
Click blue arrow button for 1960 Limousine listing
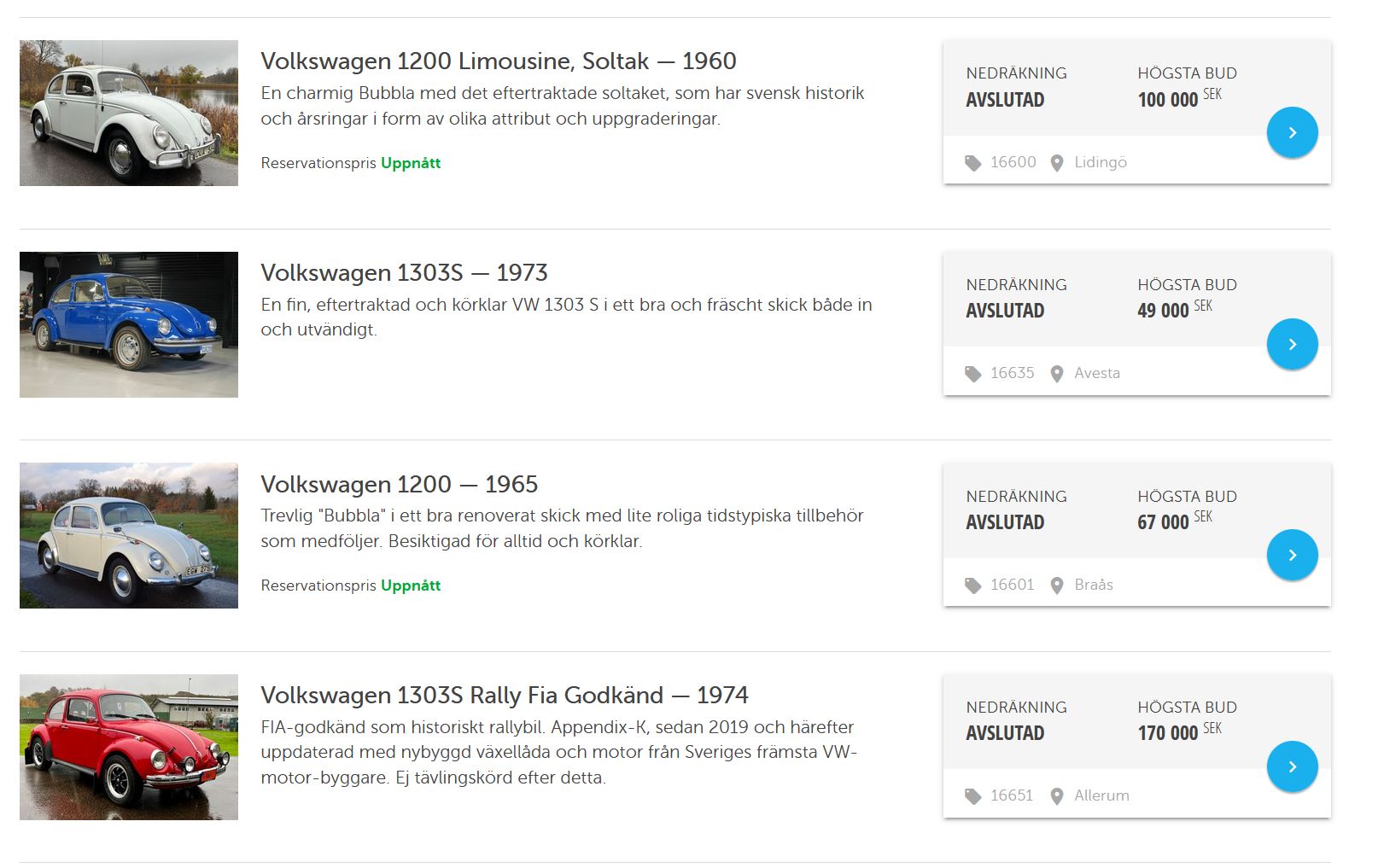pos(1292,132)
